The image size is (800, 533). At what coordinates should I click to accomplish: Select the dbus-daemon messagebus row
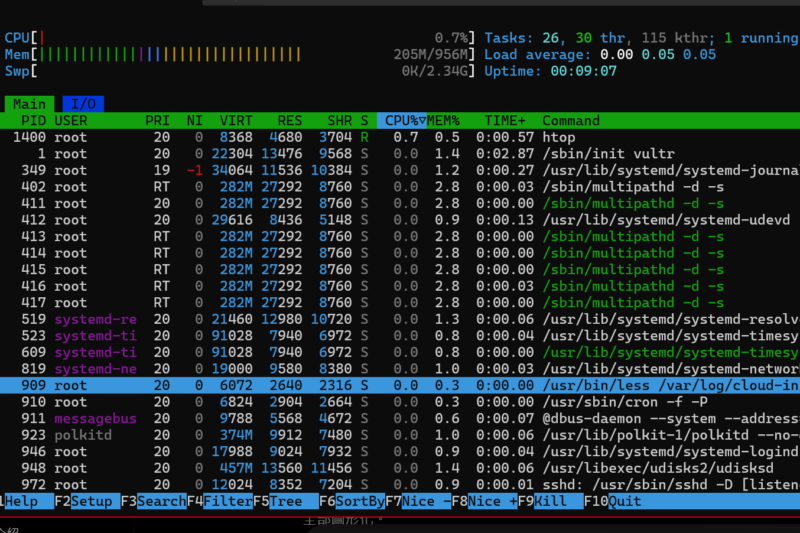[400, 418]
